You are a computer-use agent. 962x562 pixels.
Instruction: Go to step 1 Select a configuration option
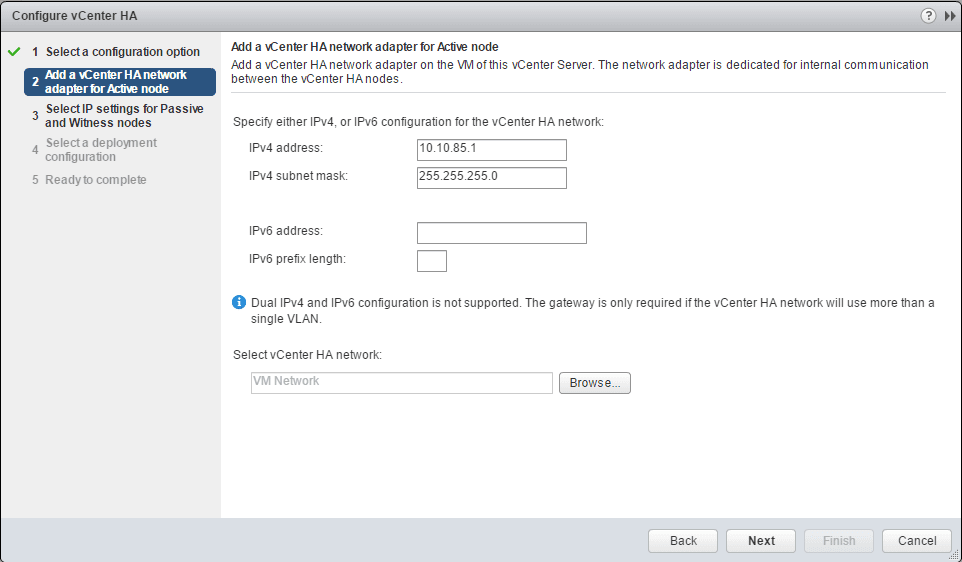122,51
